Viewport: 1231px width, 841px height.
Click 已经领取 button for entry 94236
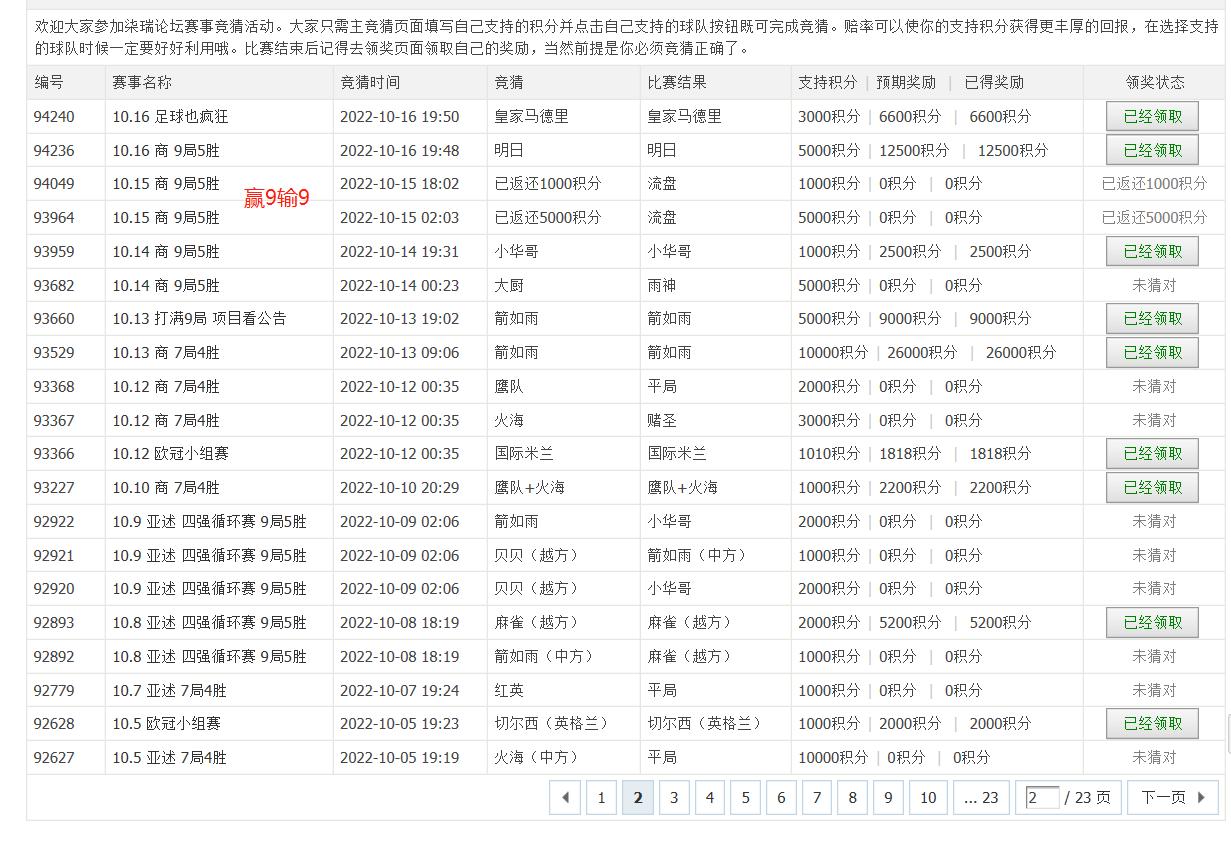pyautogui.click(x=1152, y=151)
